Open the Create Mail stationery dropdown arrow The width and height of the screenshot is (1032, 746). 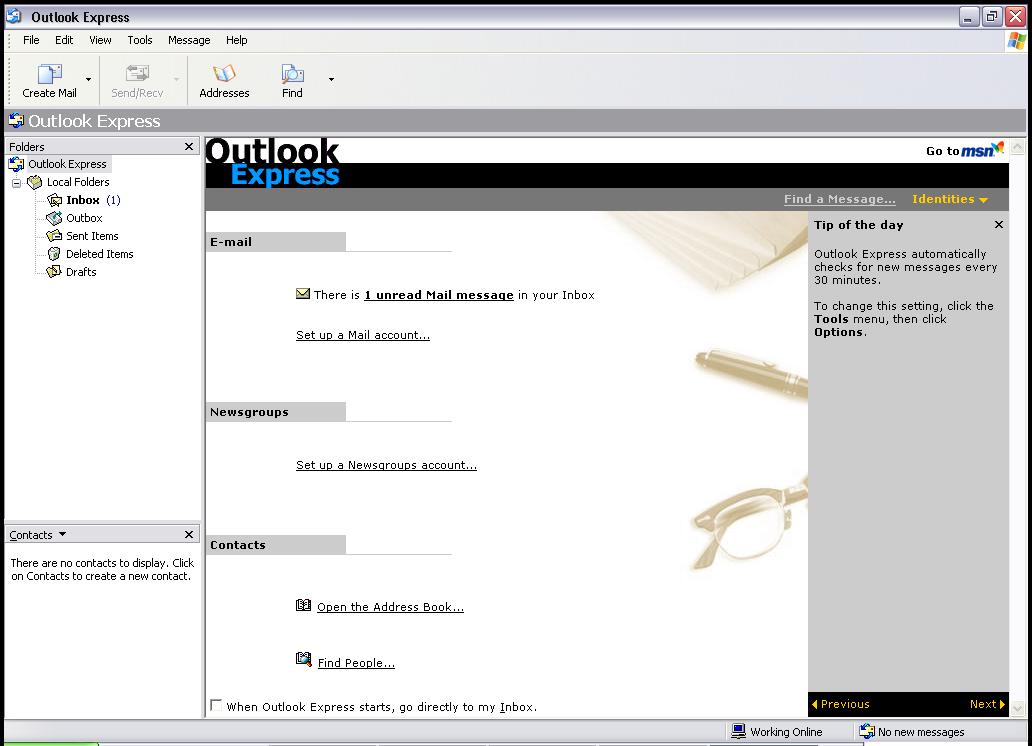tap(88, 80)
